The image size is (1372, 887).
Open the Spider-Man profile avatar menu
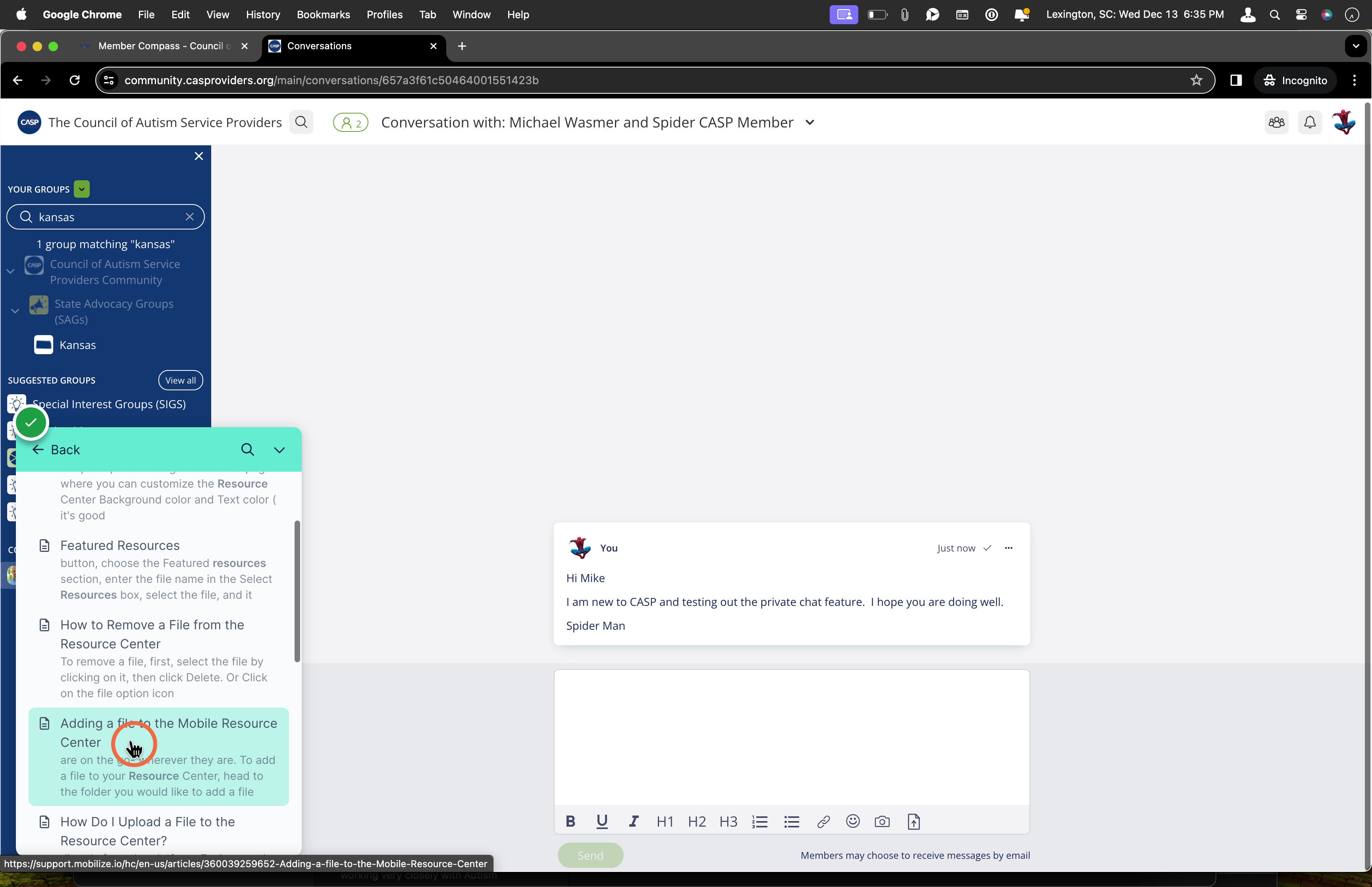click(x=1344, y=122)
